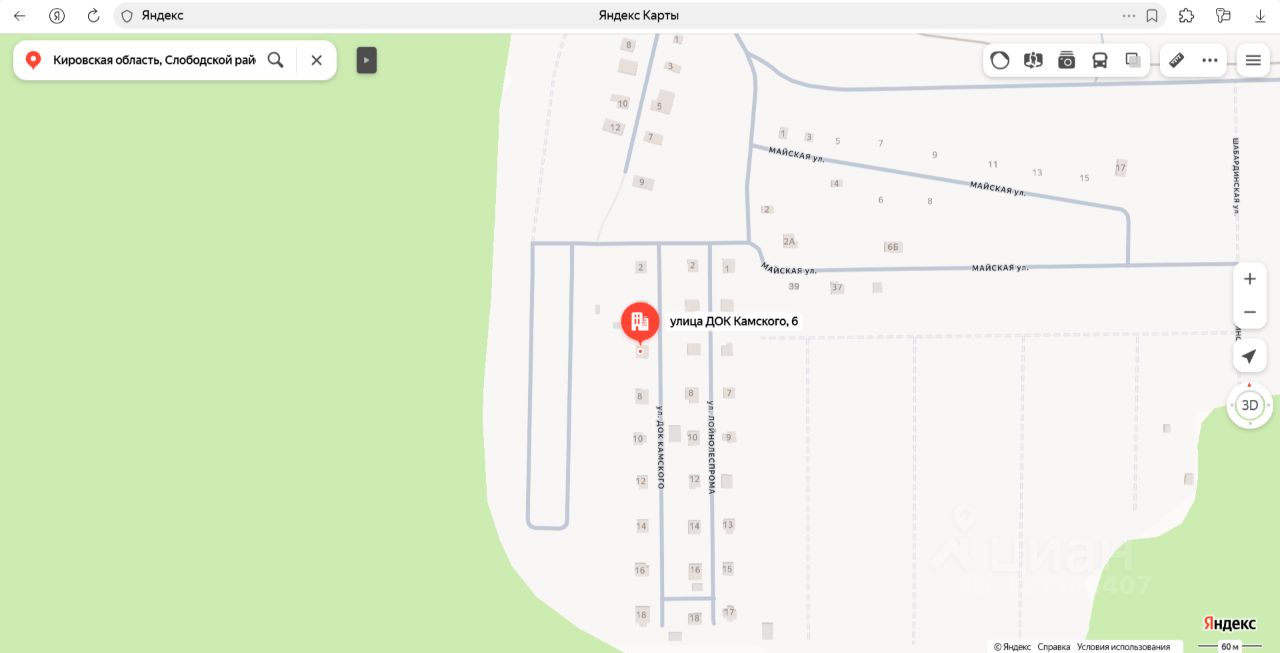The image size is (1280, 653).
Task: Open the Справка help link
Action: click(1053, 647)
